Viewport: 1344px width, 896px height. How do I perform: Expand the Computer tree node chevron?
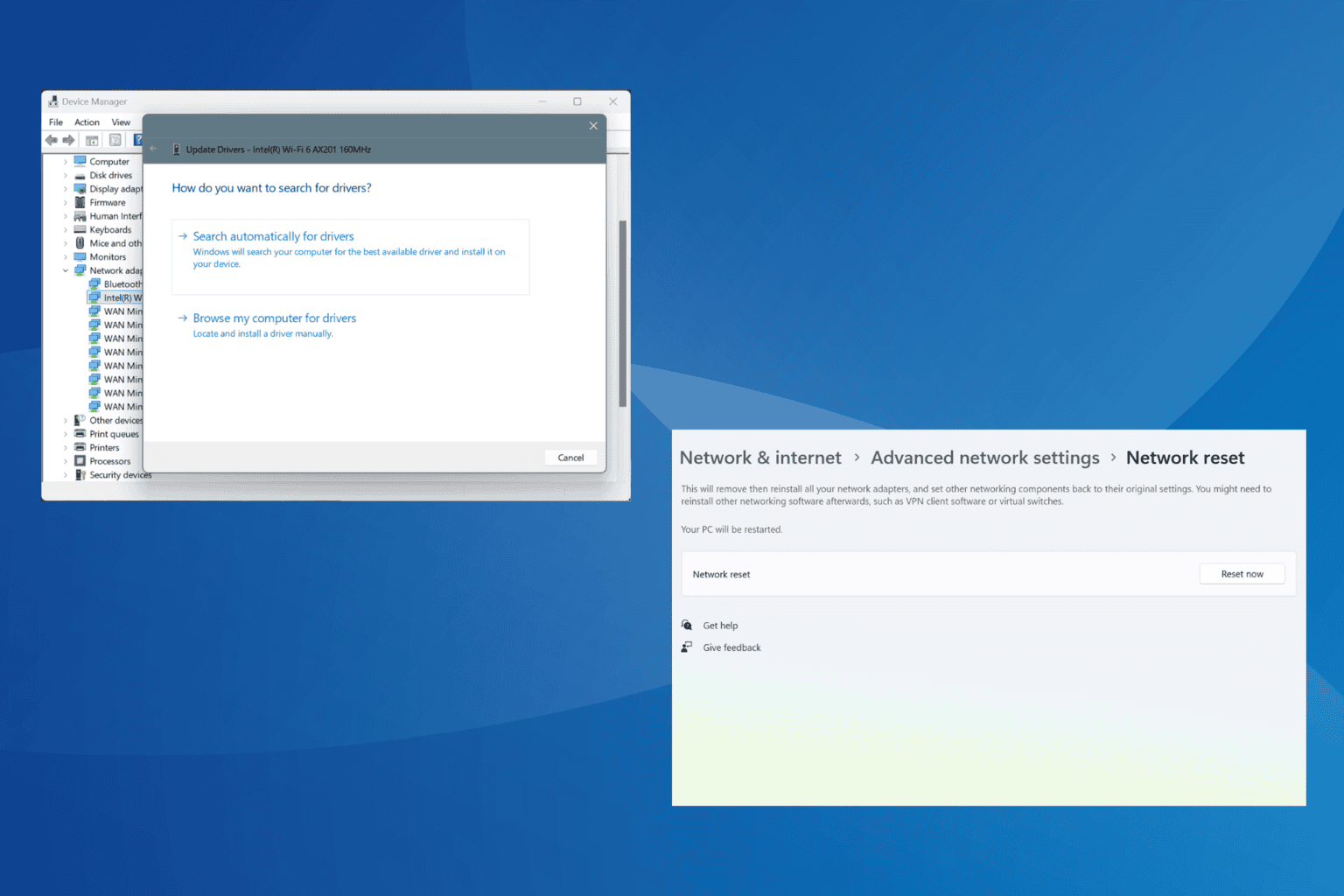(65, 162)
